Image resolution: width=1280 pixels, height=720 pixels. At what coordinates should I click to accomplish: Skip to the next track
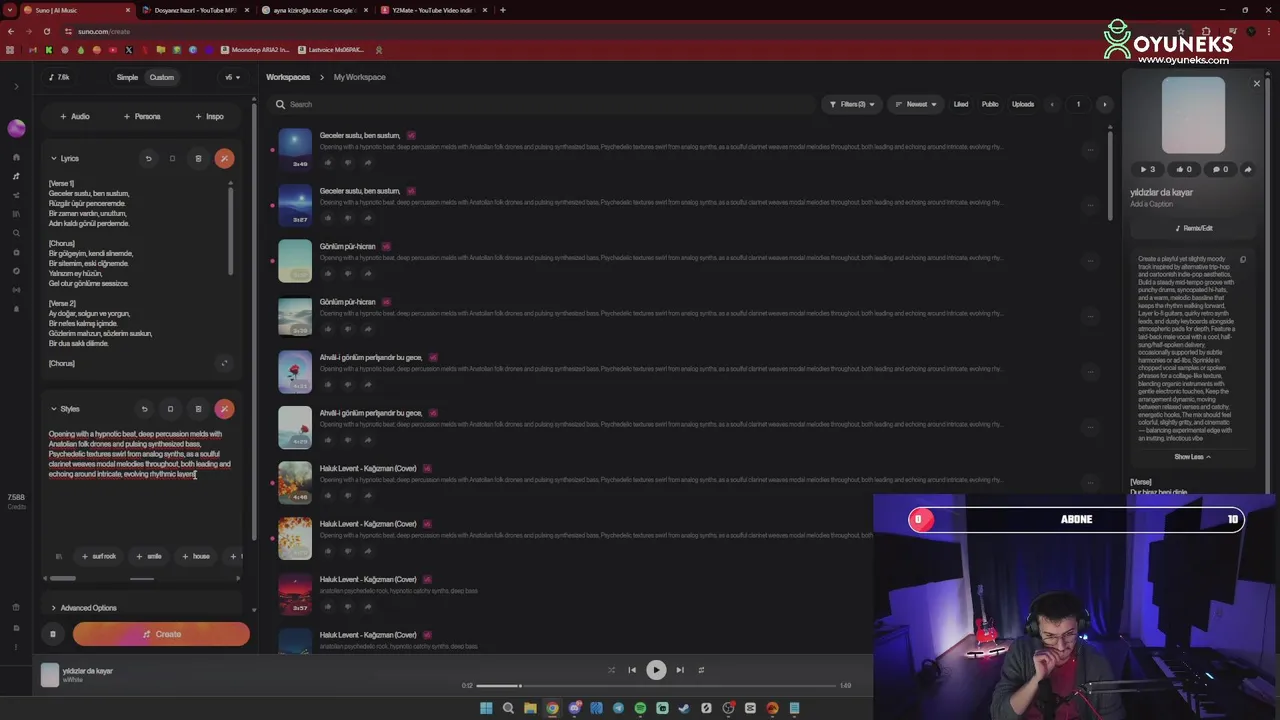click(680, 670)
